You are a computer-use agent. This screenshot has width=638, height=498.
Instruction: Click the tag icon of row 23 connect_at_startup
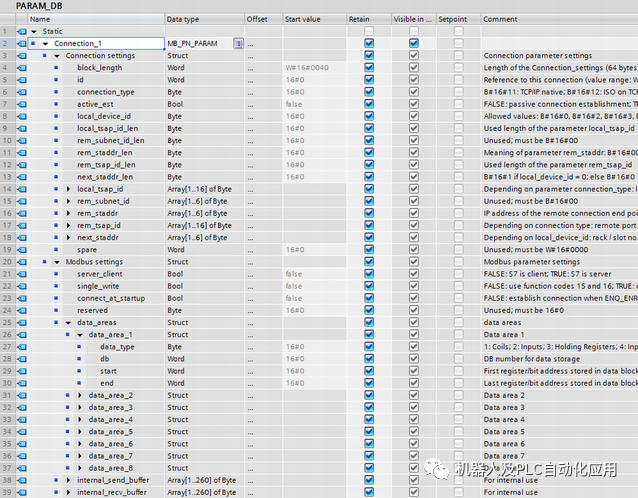coord(22,298)
